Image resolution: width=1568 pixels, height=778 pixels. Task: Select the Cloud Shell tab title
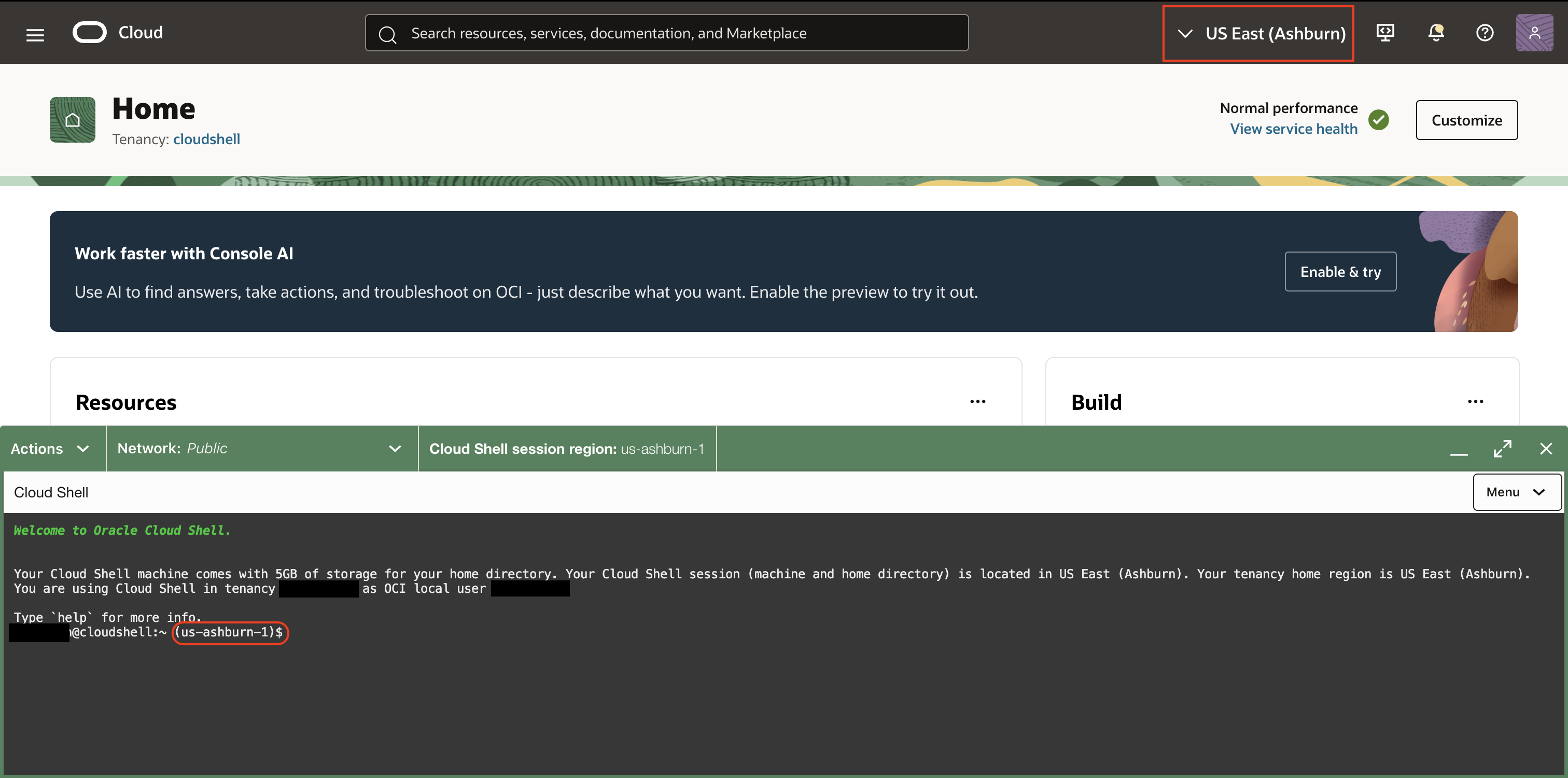tap(51, 492)
